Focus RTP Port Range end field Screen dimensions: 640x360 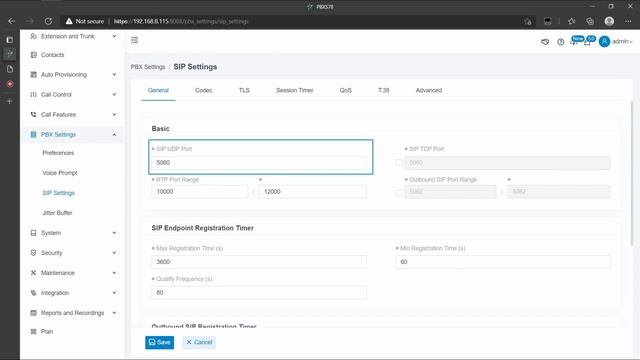click(313, 192)
